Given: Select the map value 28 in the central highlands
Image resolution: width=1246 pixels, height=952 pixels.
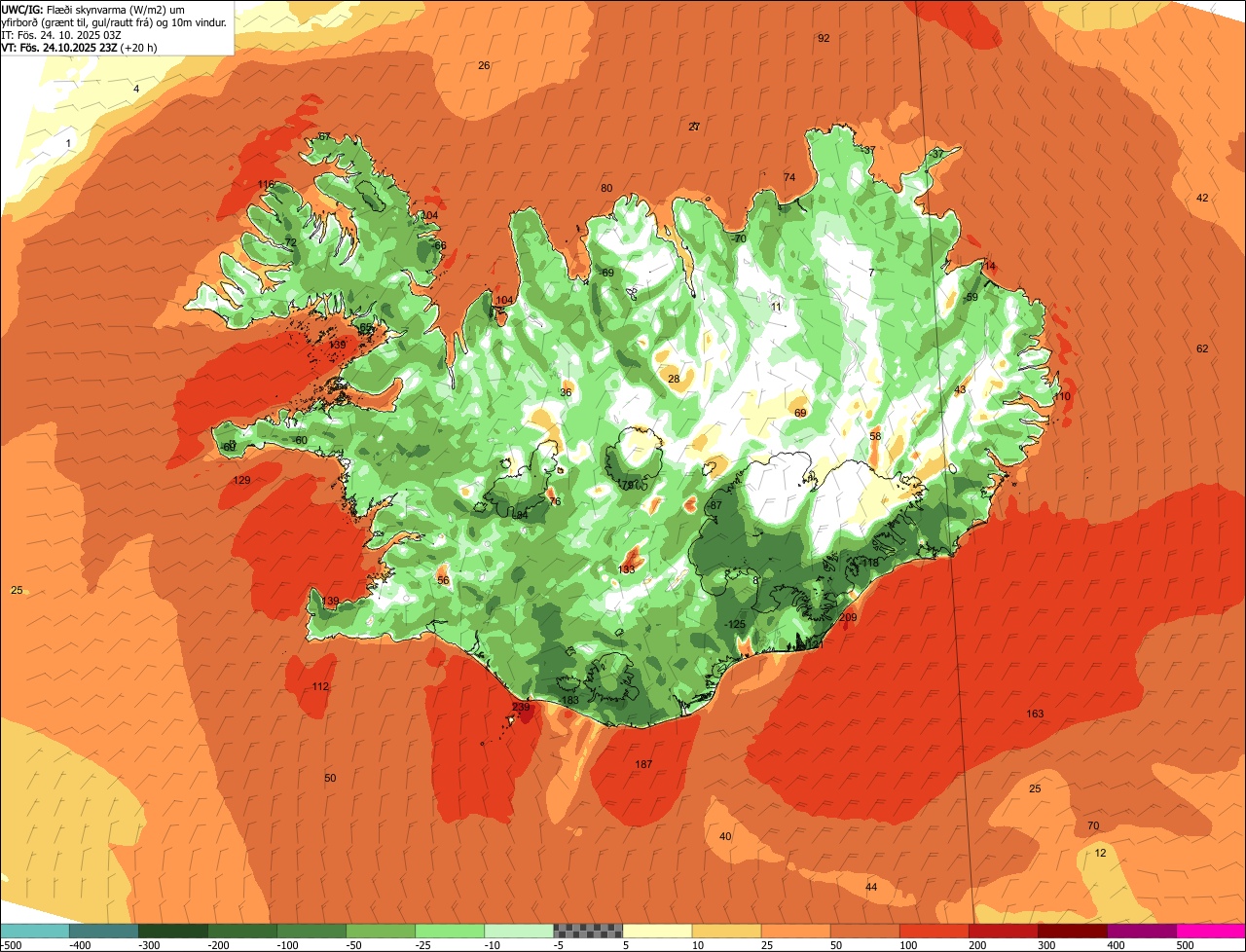Looking at the screenshot, I should coord(674,379).
